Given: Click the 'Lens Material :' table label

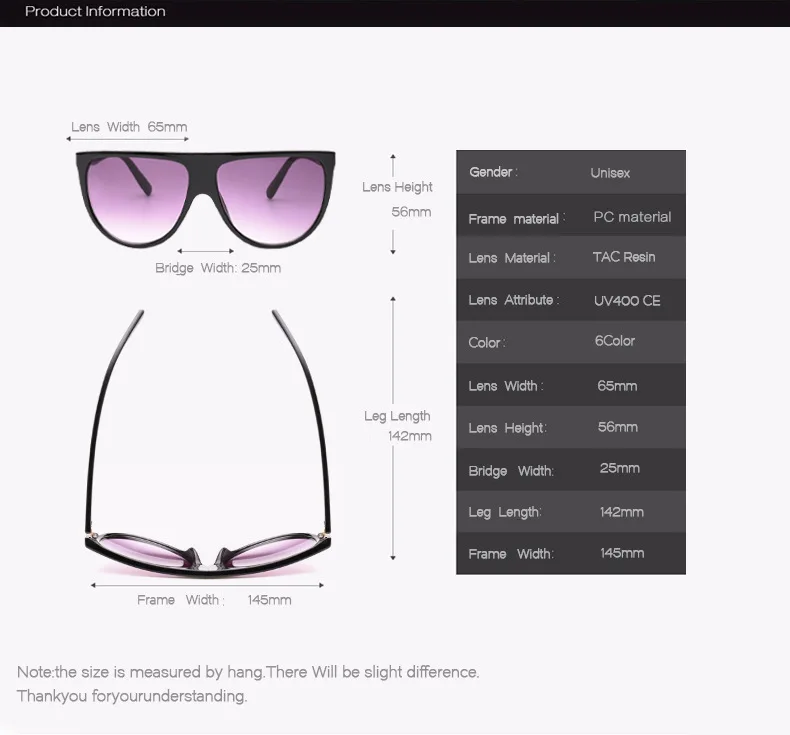Looking at the screenshot, I should pos(512,258).
